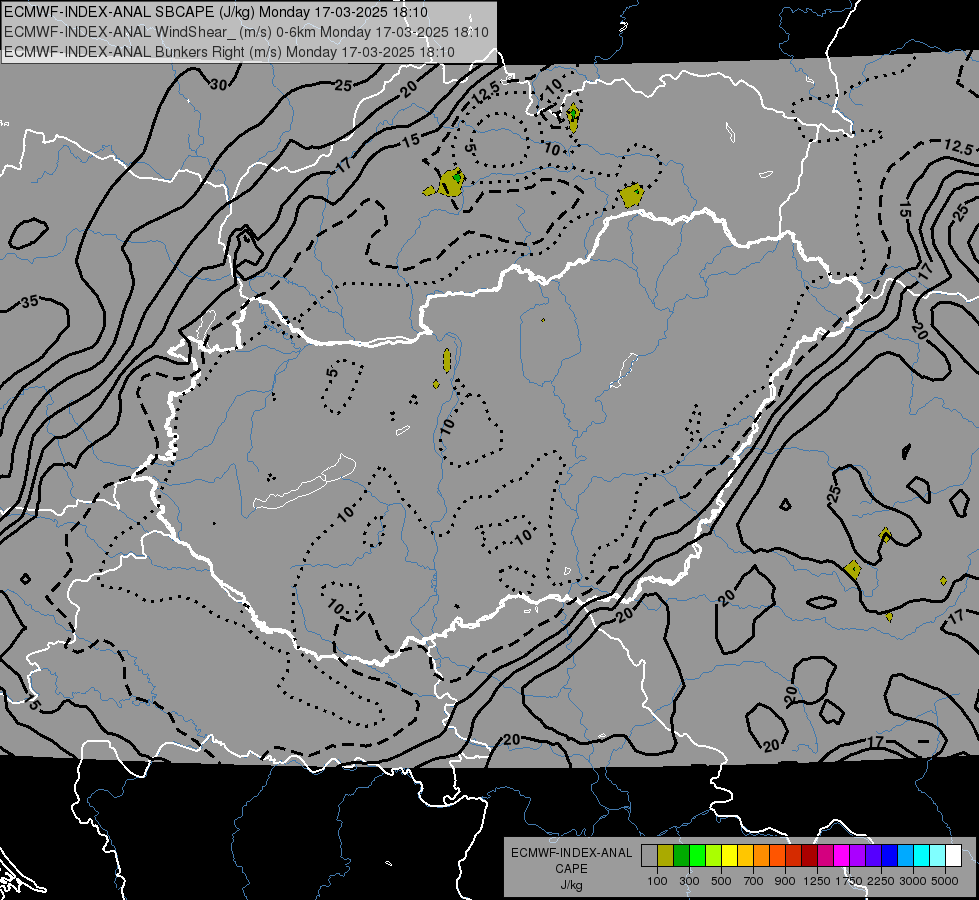Click the J/kg unit in legend box
979x900 pixels.
click(x=571, y=885)
